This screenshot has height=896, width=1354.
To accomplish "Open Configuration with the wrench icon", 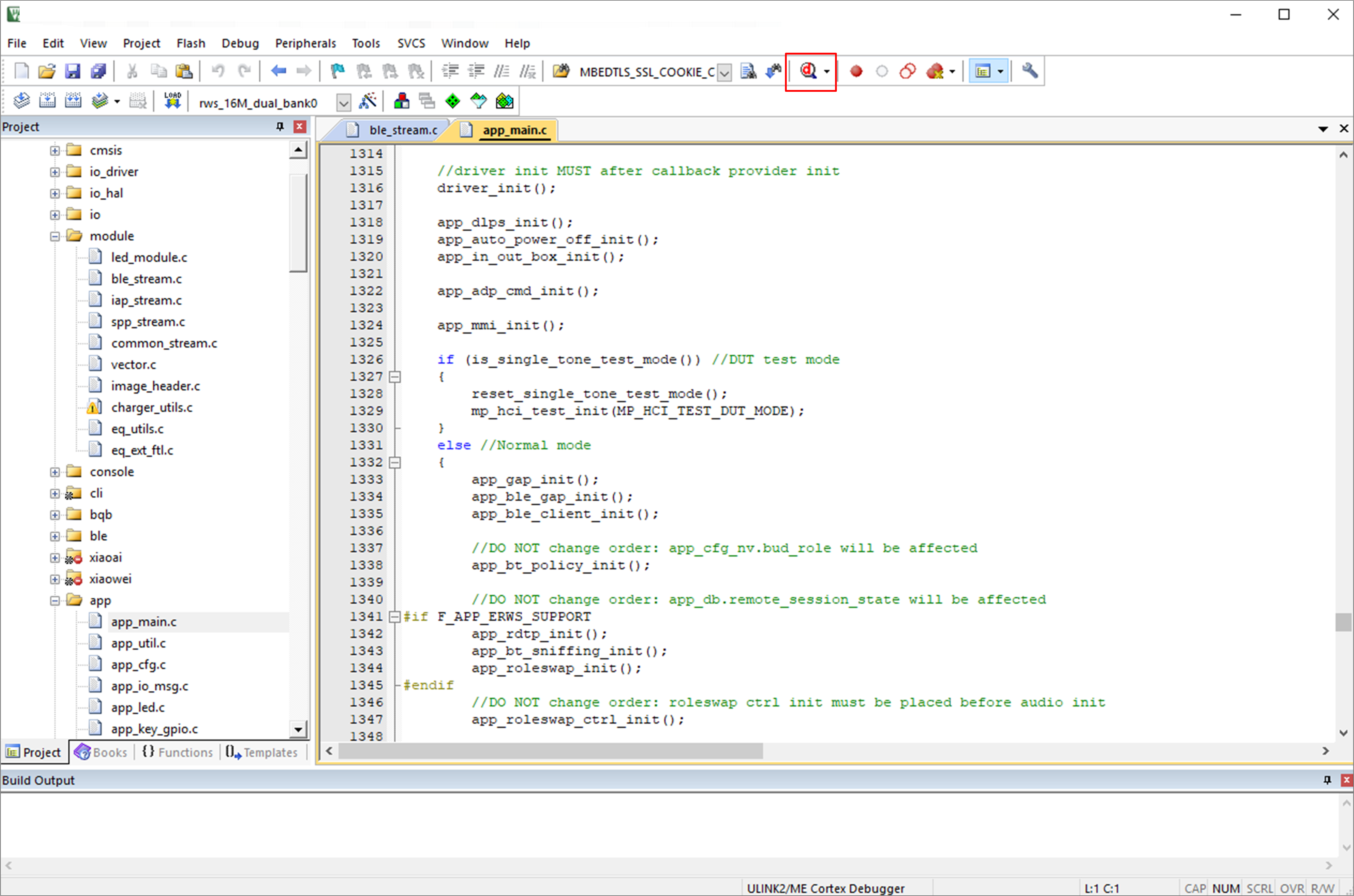I will [1030, 71].
